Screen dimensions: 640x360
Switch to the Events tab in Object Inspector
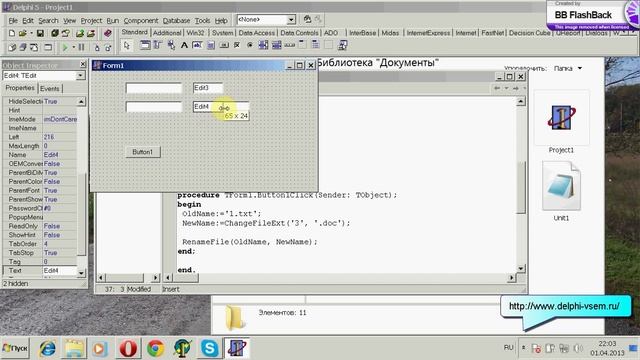point(50,89)
